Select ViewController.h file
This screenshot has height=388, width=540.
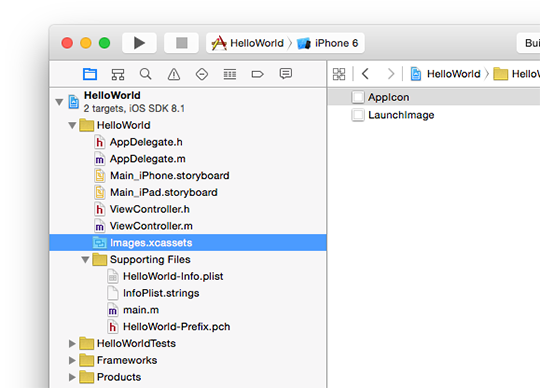[188, 209]
